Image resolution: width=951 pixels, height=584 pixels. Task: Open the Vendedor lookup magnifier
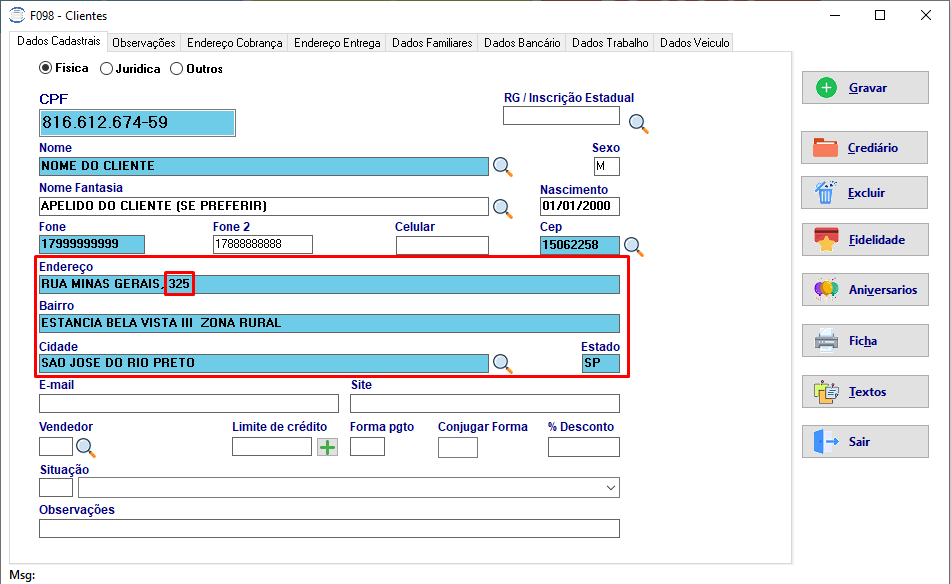pyautogui.click(x=86, y=448)
